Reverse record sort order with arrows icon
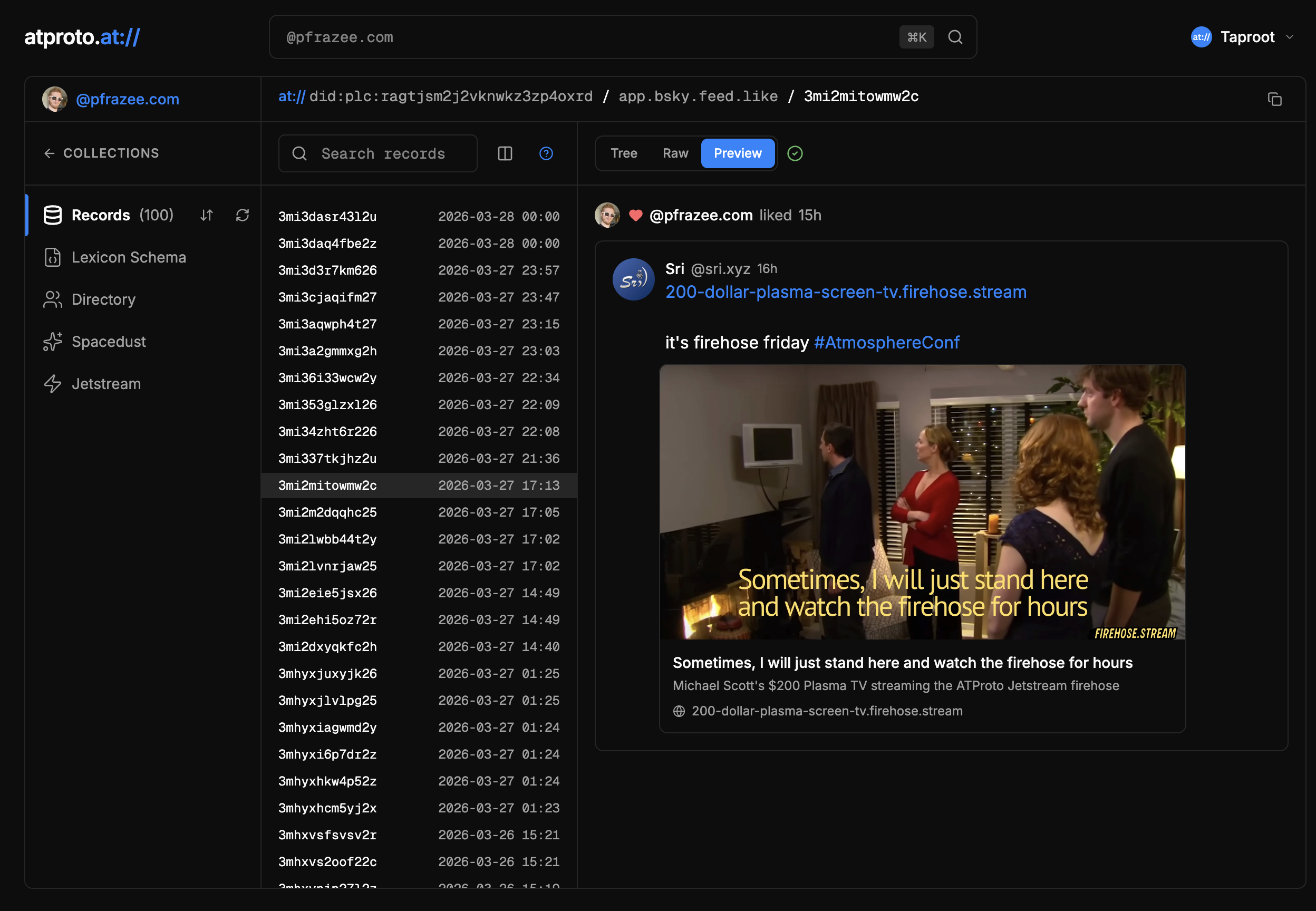 point(207,215)
